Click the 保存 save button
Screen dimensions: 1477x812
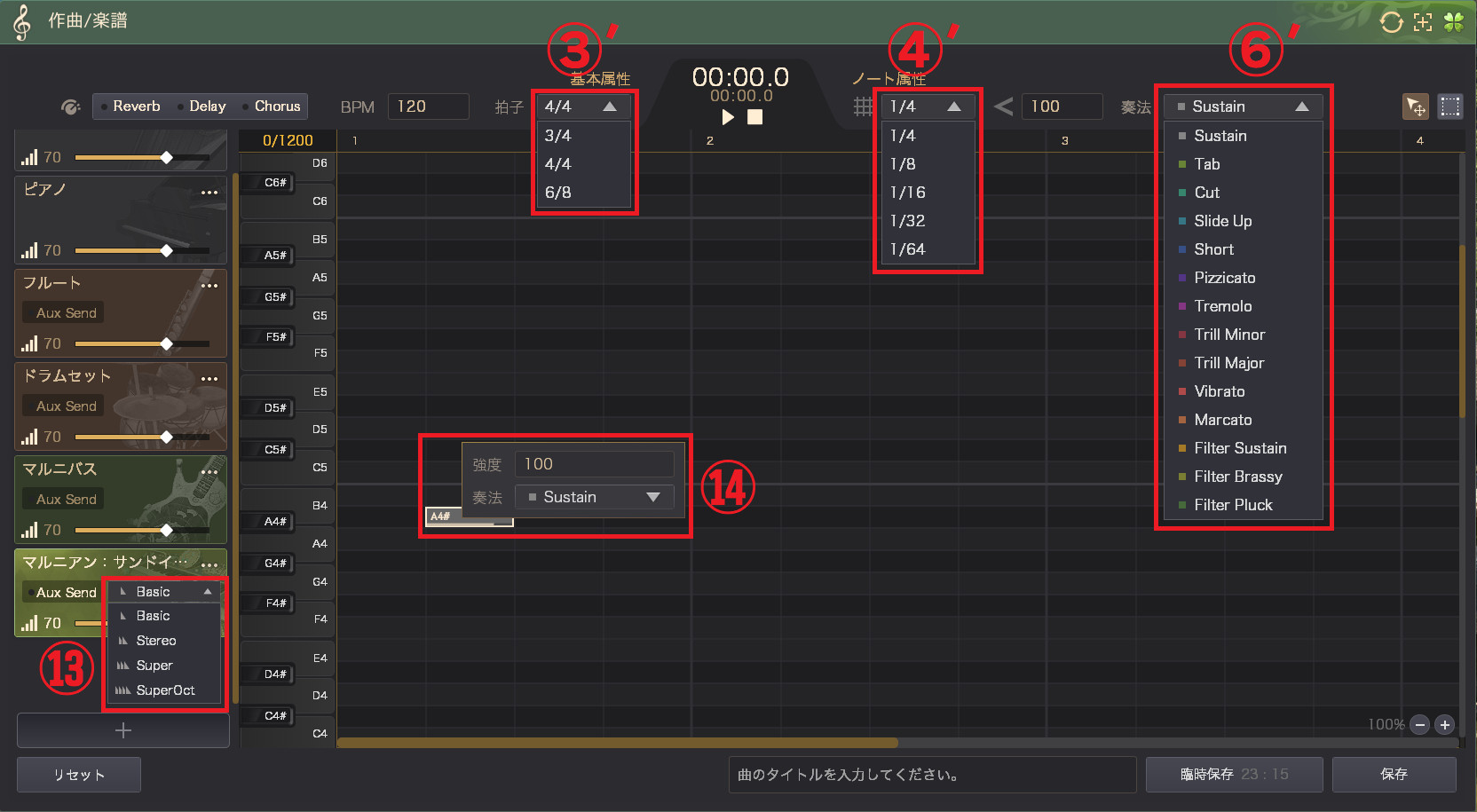click(x=1394, y=774)
